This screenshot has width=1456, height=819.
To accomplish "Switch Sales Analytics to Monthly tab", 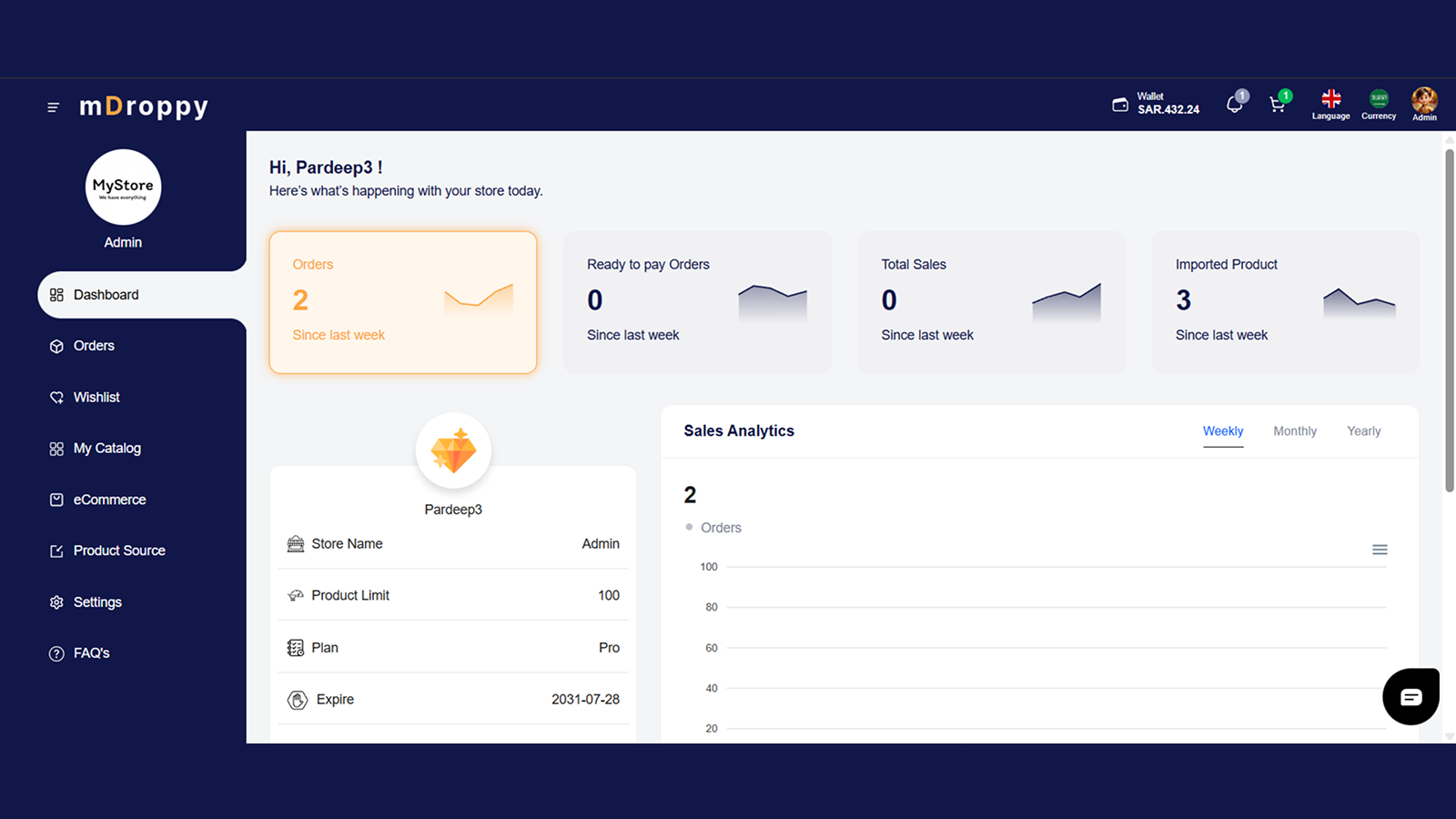I will pyautogui.click(x=1295, y=431).
